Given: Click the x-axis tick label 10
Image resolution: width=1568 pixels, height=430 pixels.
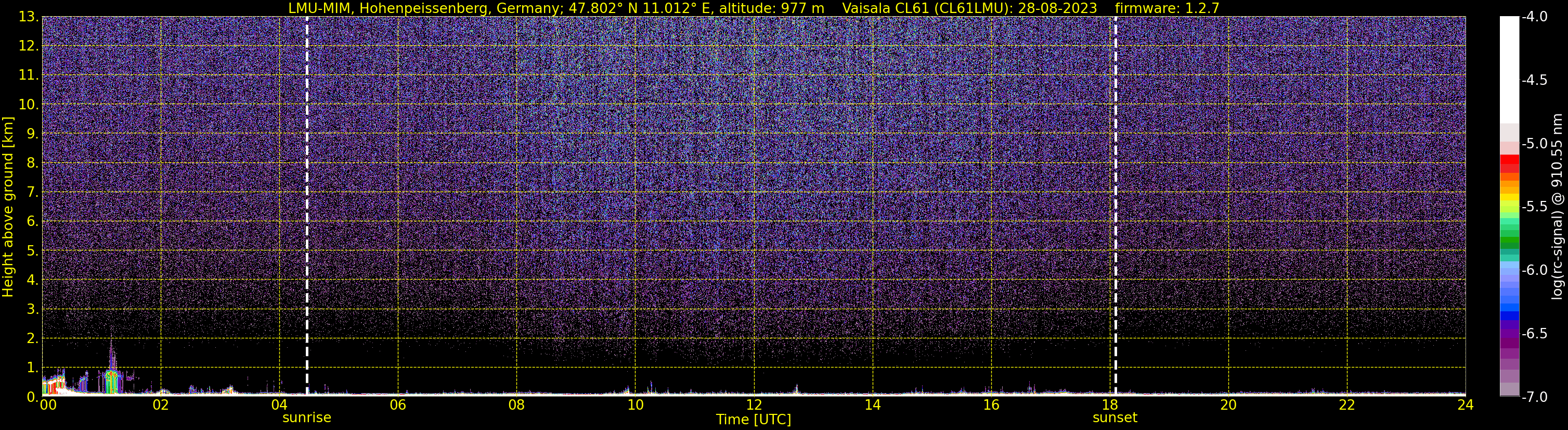Looking at the screenshot, I should pyautogui.click(x=636, y=405).
